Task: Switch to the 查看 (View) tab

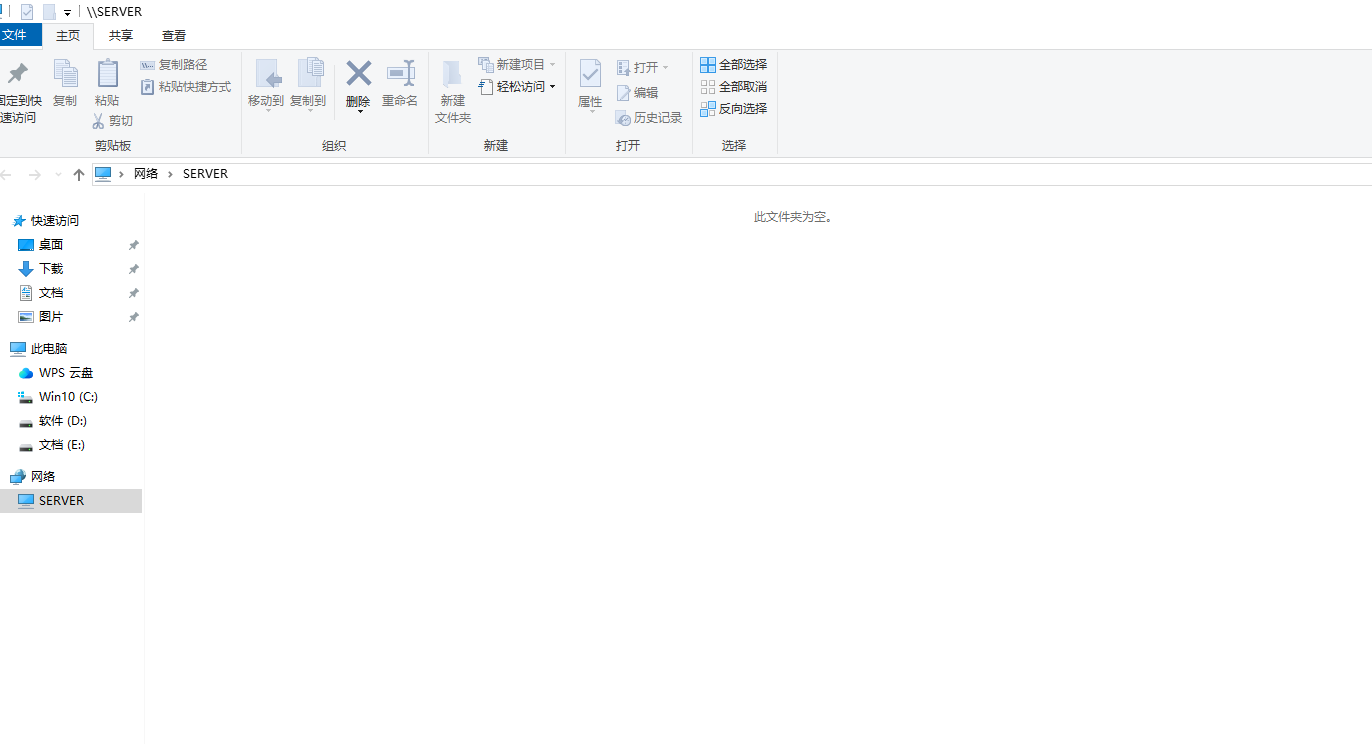Action: (174, 36)
